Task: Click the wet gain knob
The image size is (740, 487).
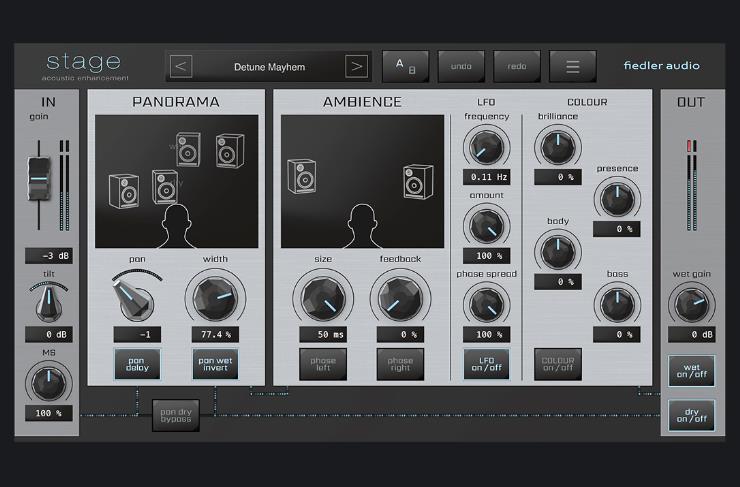Action: [x=691, y=305]
